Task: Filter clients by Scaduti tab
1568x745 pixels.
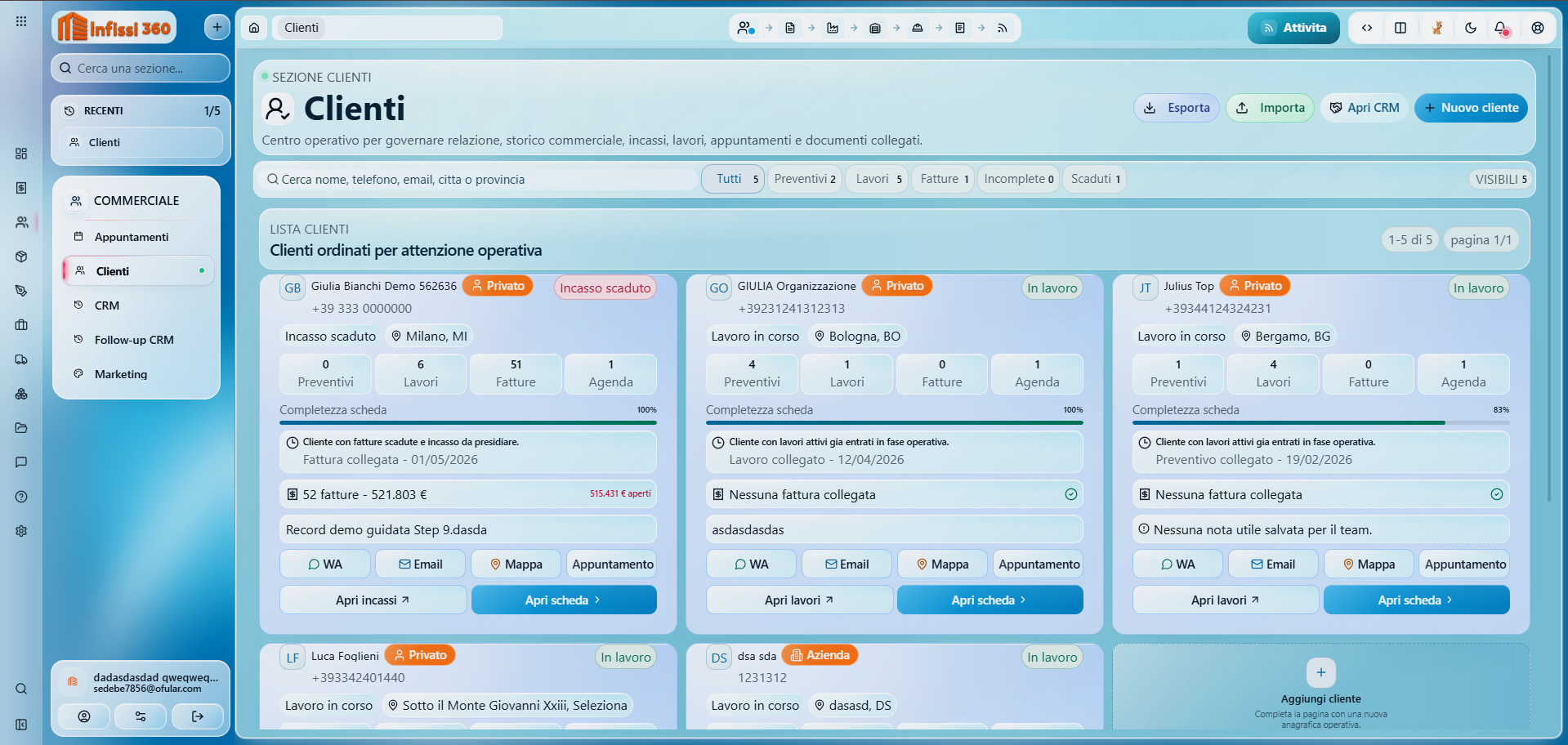Action: pos(1095,179)
